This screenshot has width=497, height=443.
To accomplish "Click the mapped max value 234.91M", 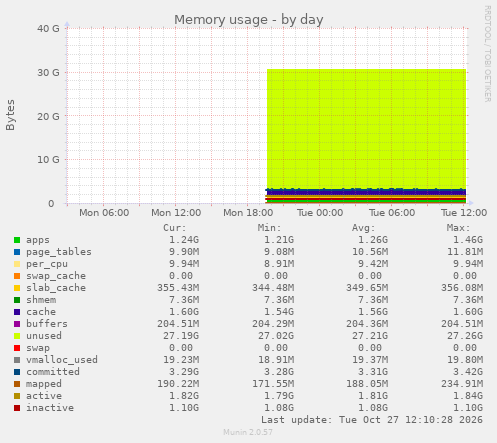I will click(462, 384).
